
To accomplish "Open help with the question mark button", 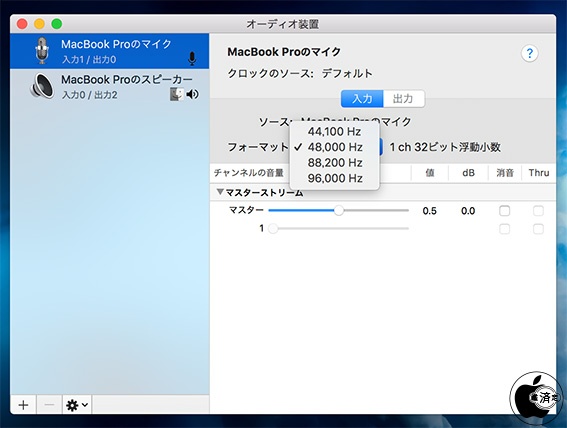I will pyautogui.click(x=529, y=54).
